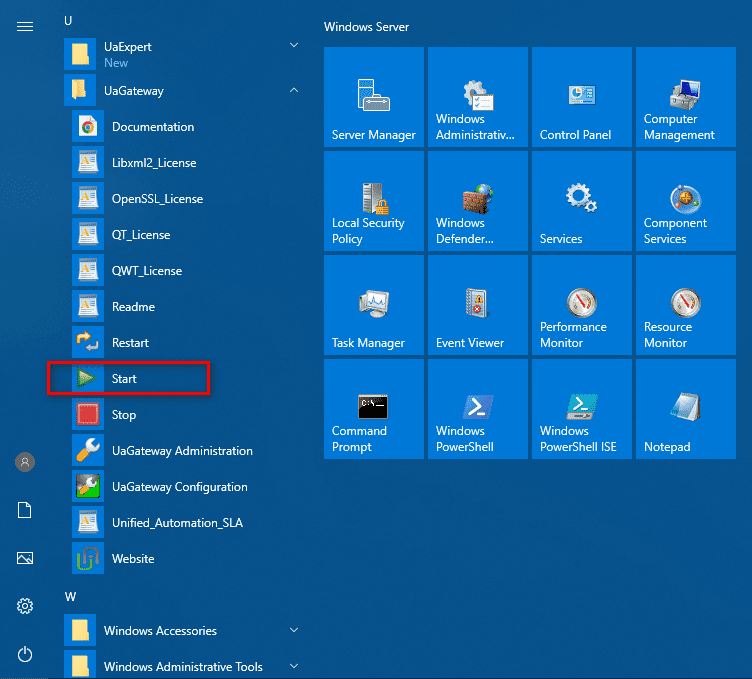Open Windows Administrative Tools tile
The height and width of the screenshot is (679, 752).
(x=478, y=97)
